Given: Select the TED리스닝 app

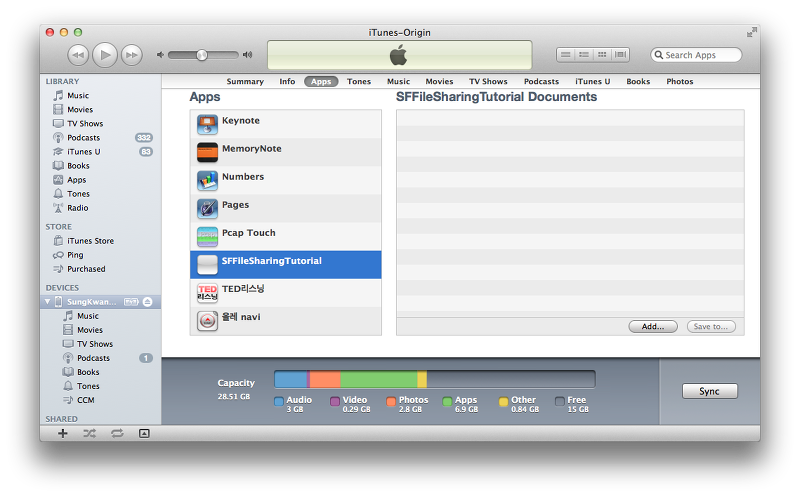Looking at the screenshot, I should pos(286,292).
